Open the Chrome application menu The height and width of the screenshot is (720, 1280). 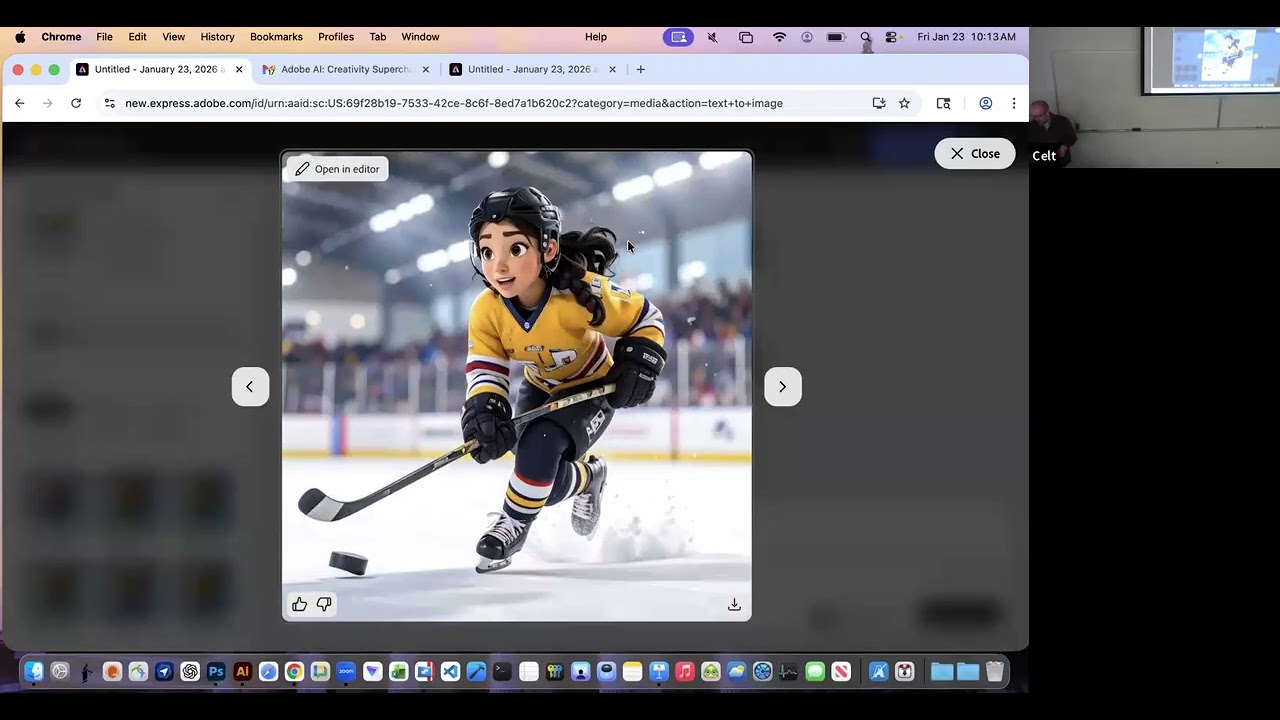(x=61, y=37)
